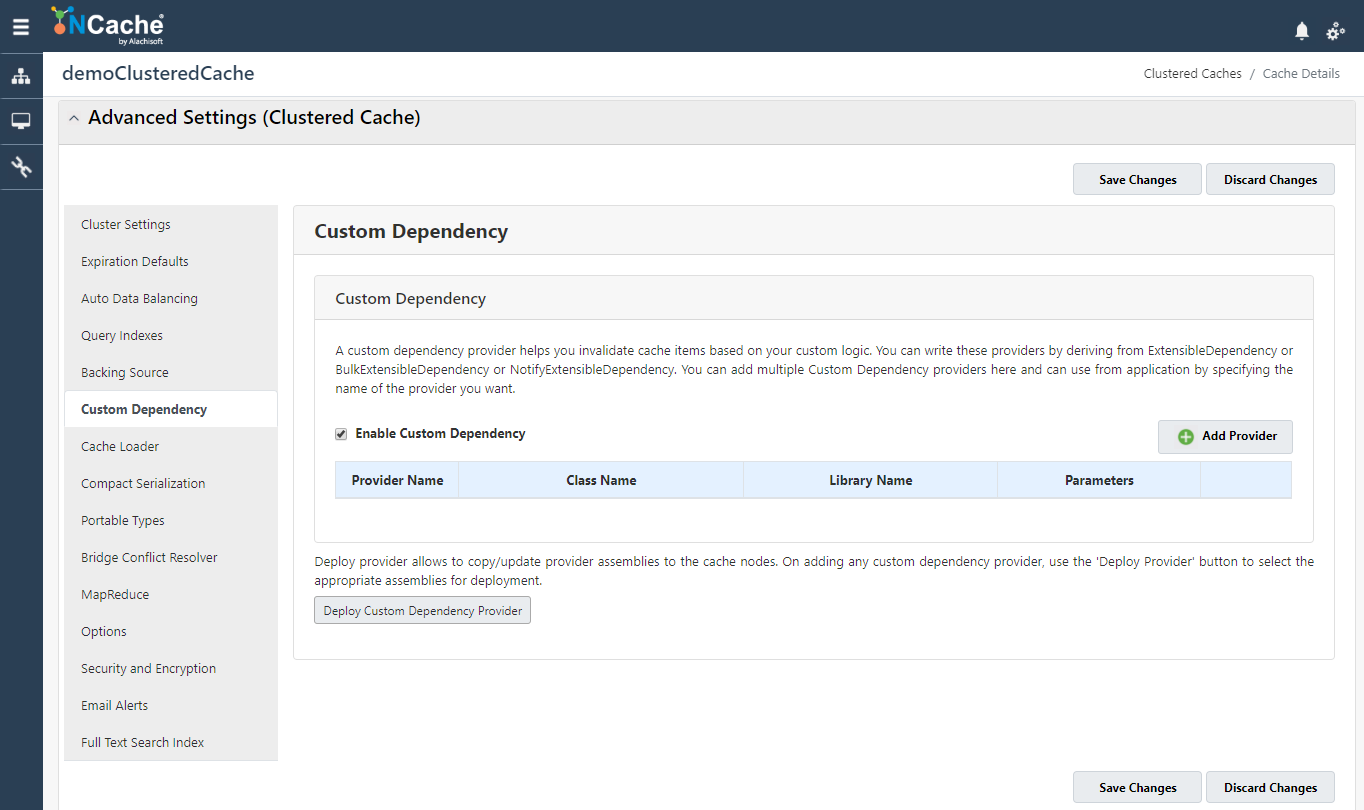This screenshot has width=1364, height=810.
Task: Click the Library Name column header
Action: click(871, 480)
